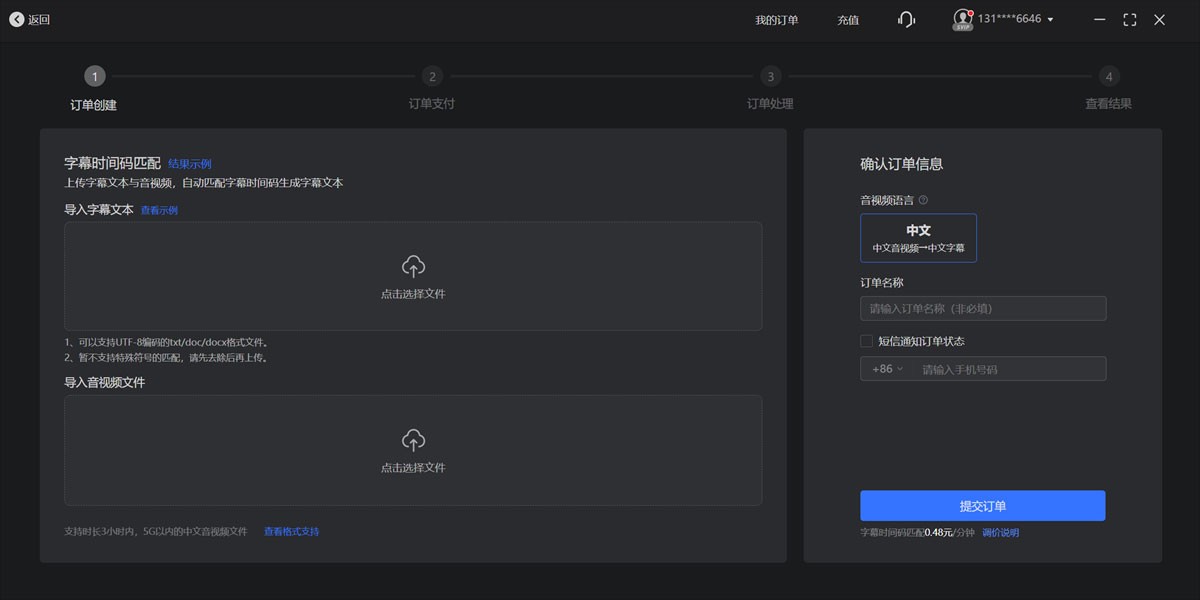The height and width of the screenshot is (600, 1200).
Task: Click step 1 订单创建 circle
Action: click(94, 76)
